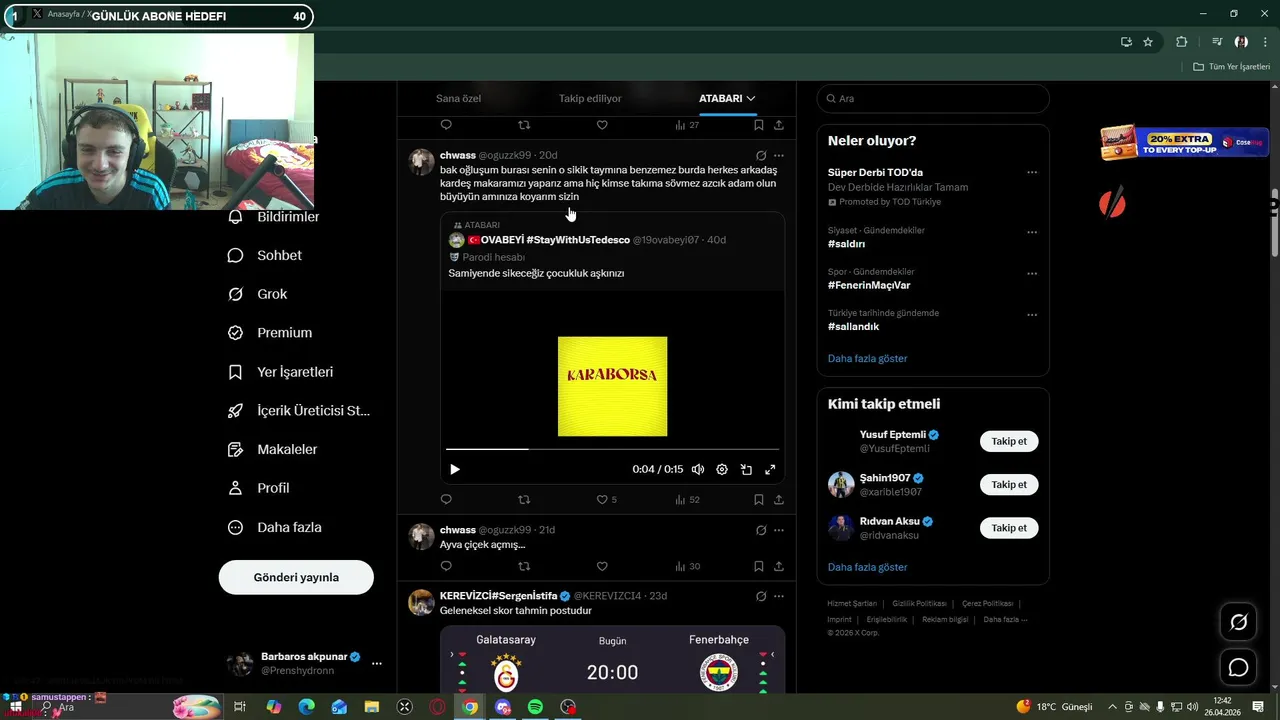Follow Rıdvan Aksu with Takip et
1280x720 pixels.
(x=1009, y=527)
